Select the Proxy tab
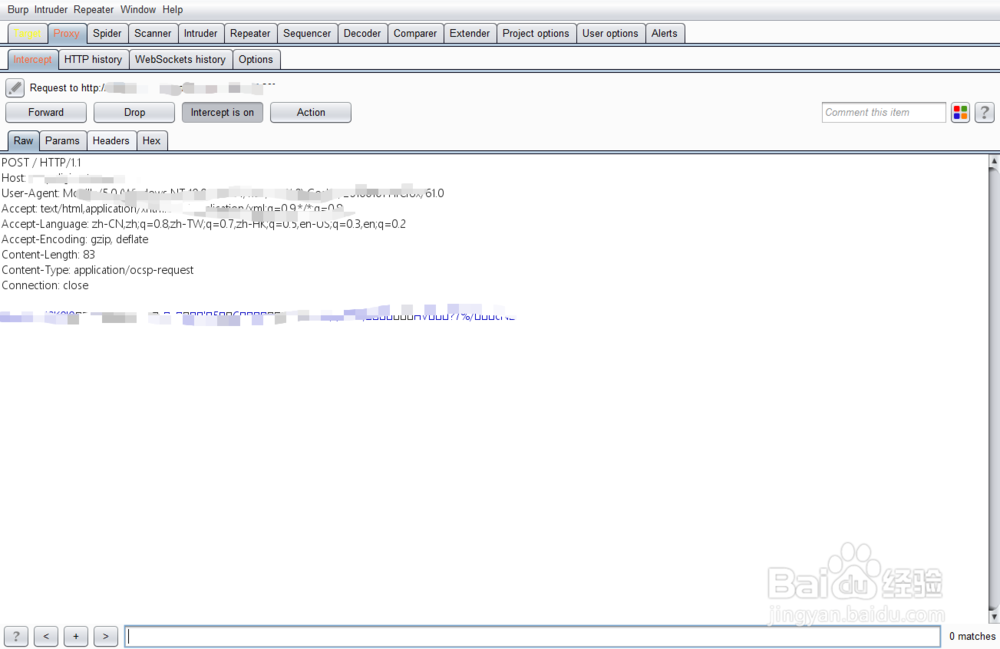Viewport: 1000px width, 649px height. point(66,33)
